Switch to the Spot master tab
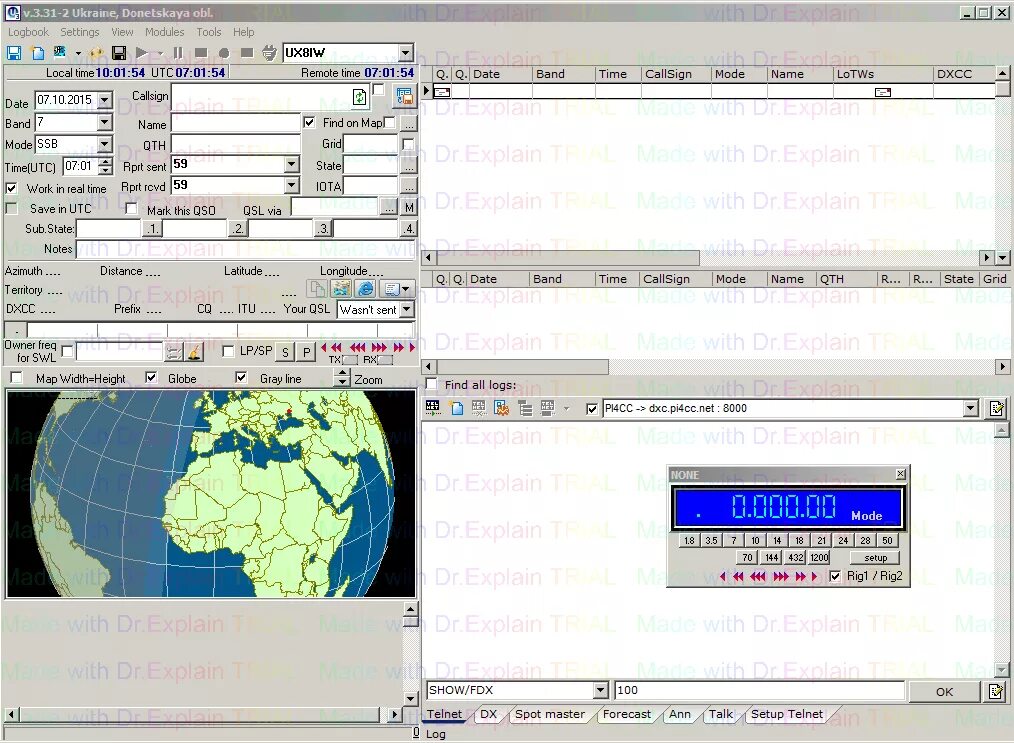1014x743 pixels. 550,714
